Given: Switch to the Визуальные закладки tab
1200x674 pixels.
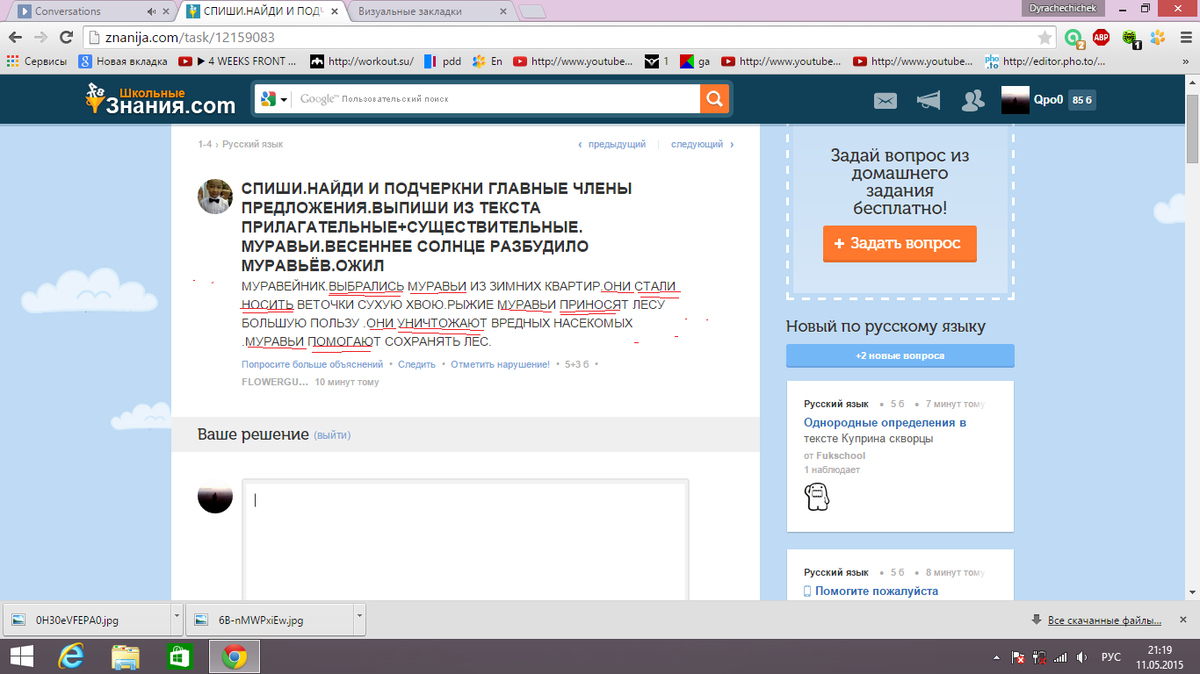Looking at the screenshot, I should click(x=430, y=12).
